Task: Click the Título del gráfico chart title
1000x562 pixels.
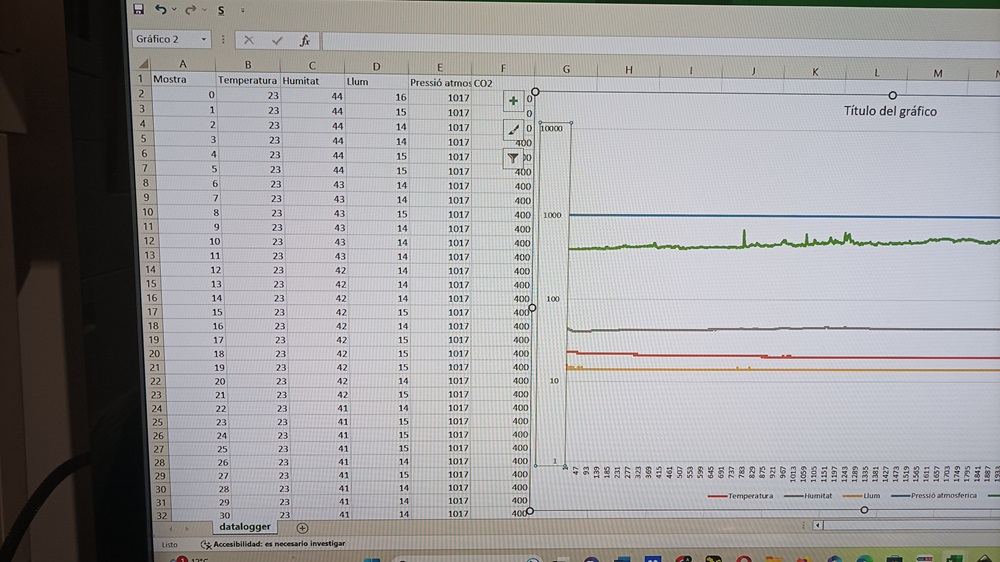Action: (890, 111)
